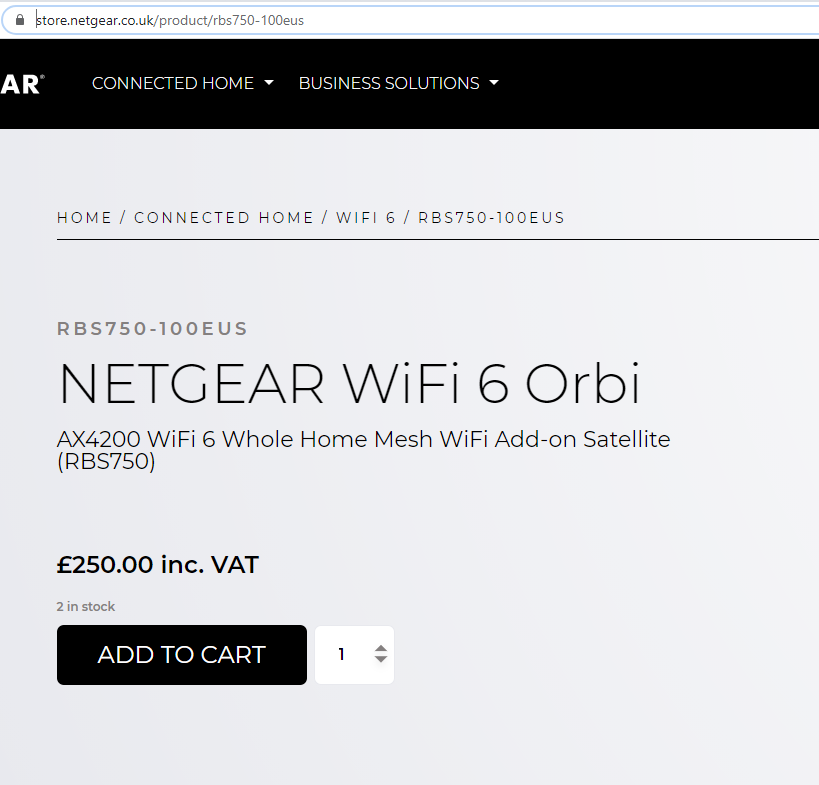819x785 pixels.
Task: Click the NETGEAR logo in header
Action: 20,84
